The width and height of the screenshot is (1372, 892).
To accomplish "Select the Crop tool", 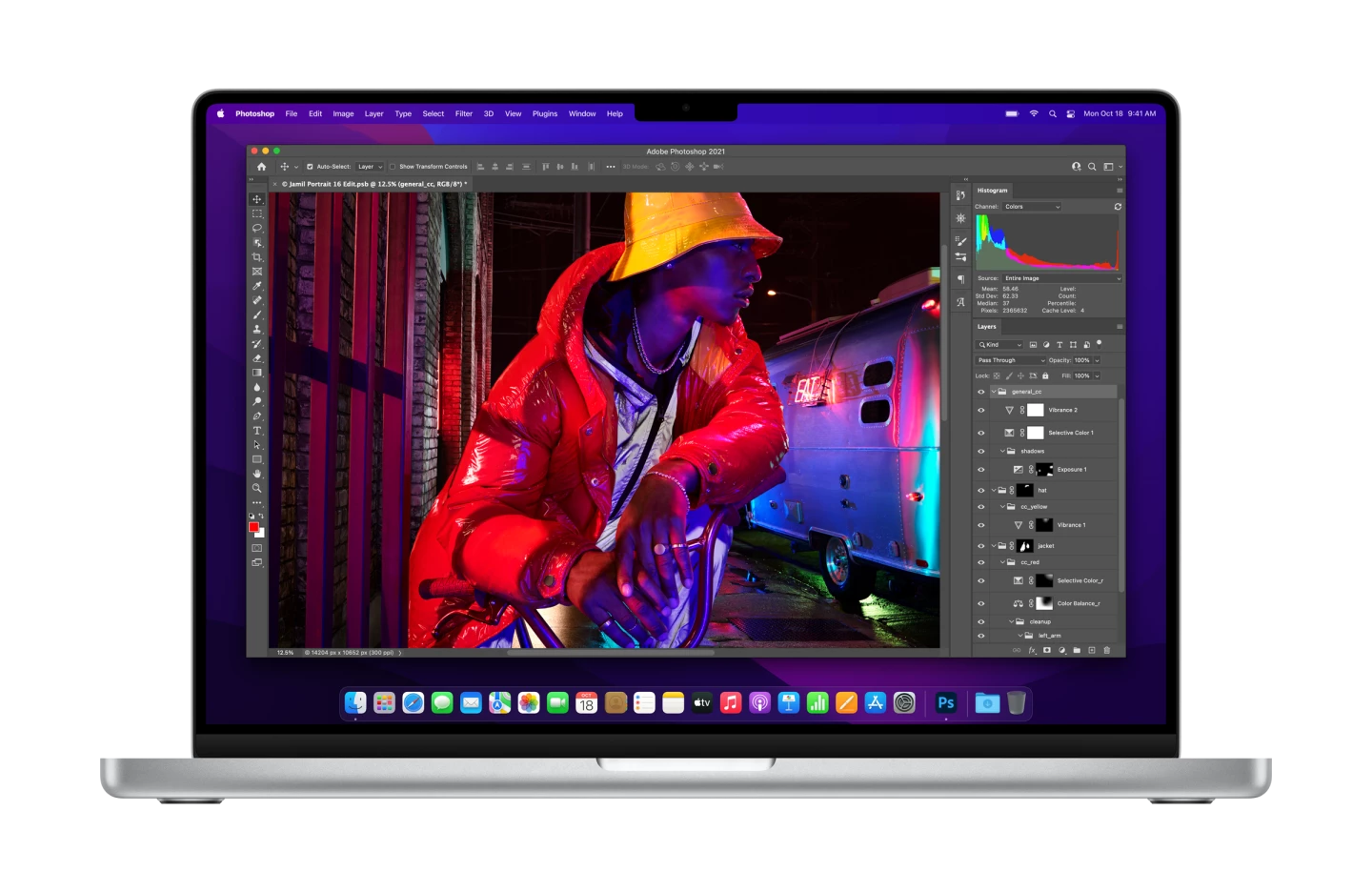I will pyautogui.click(x=257, y=257).
